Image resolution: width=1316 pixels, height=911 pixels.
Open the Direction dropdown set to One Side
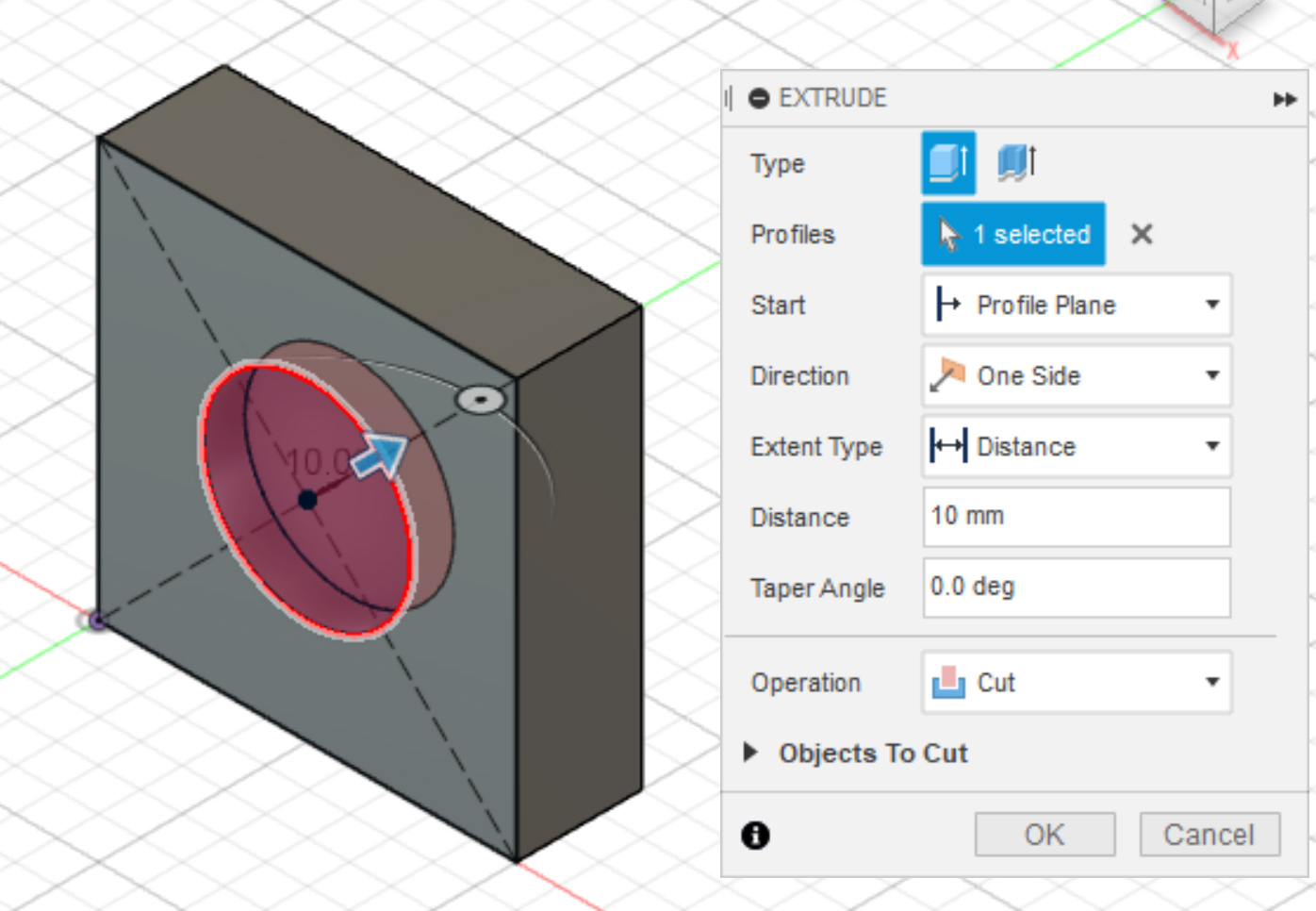(1211, 375)
